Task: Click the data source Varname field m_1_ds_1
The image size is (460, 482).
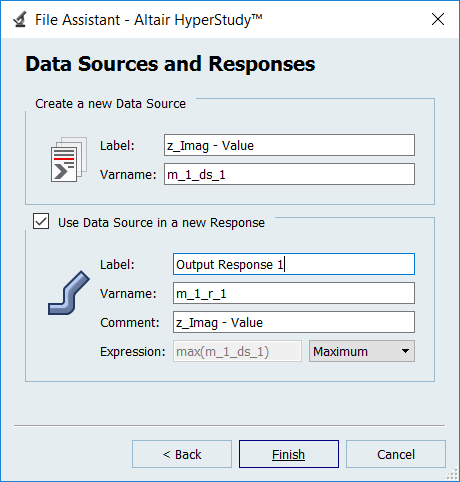Action: [x=289, y=174]
